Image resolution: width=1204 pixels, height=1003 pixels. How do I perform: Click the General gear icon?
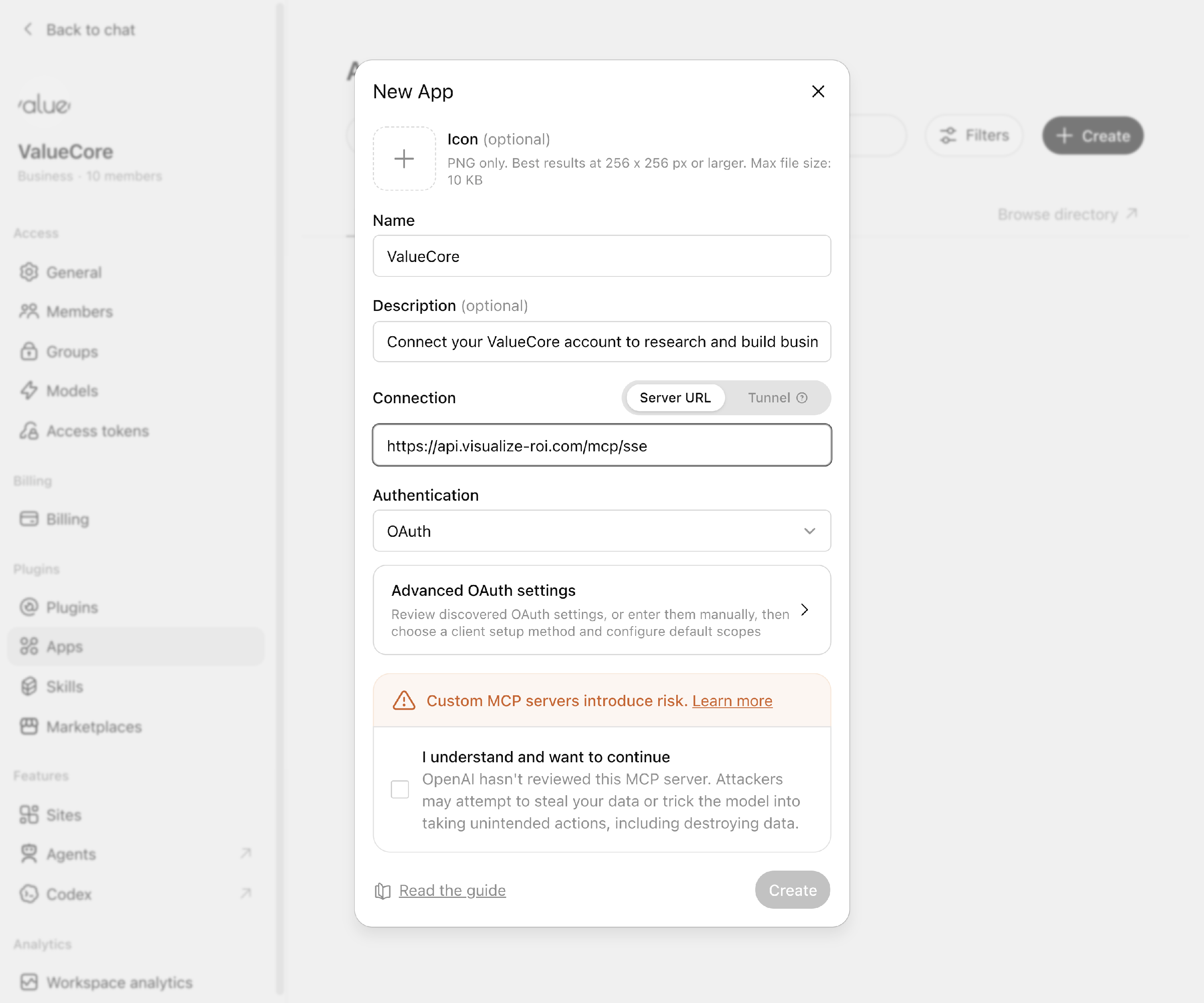tap(28, 272)
